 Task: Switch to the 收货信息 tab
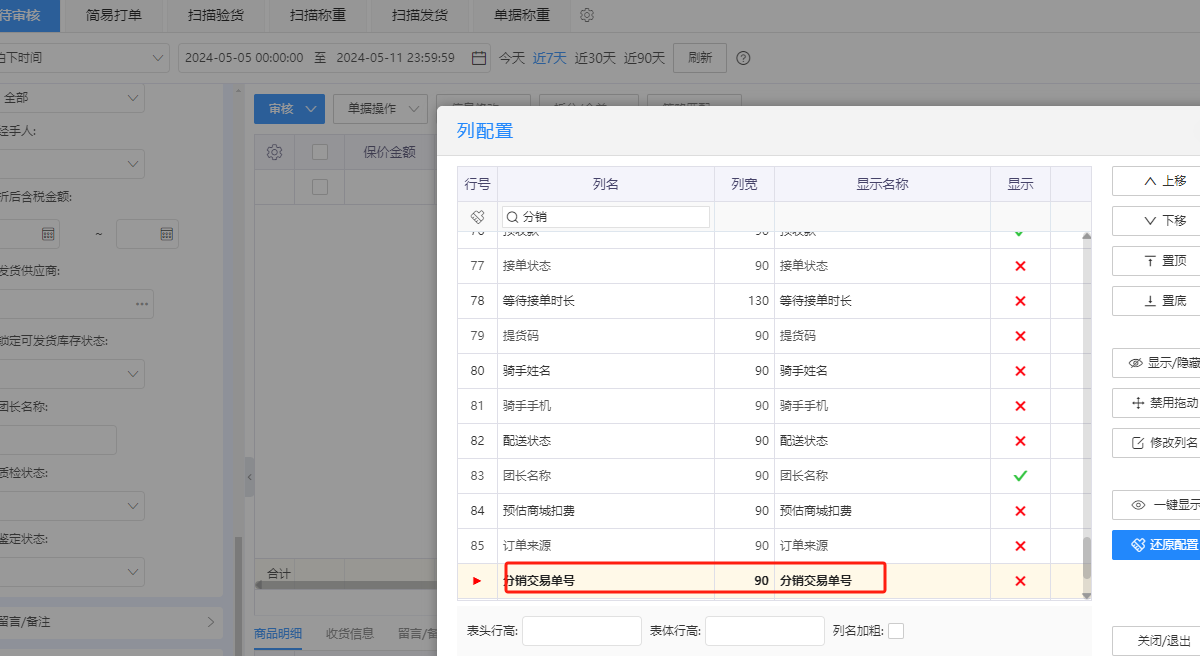(x=350, y=633)
